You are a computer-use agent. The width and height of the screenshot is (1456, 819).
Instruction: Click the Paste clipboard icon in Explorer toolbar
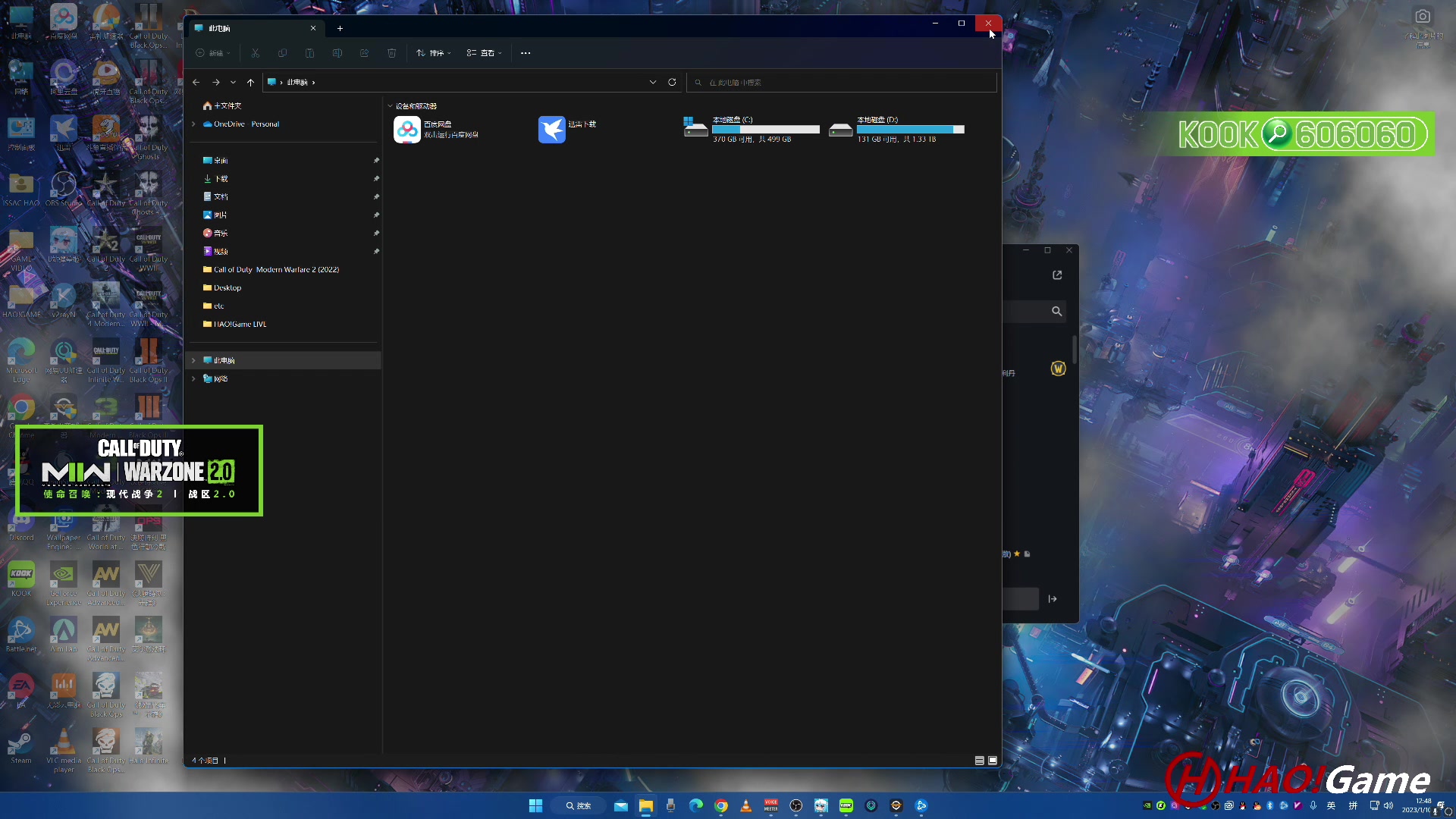[310, 53]
